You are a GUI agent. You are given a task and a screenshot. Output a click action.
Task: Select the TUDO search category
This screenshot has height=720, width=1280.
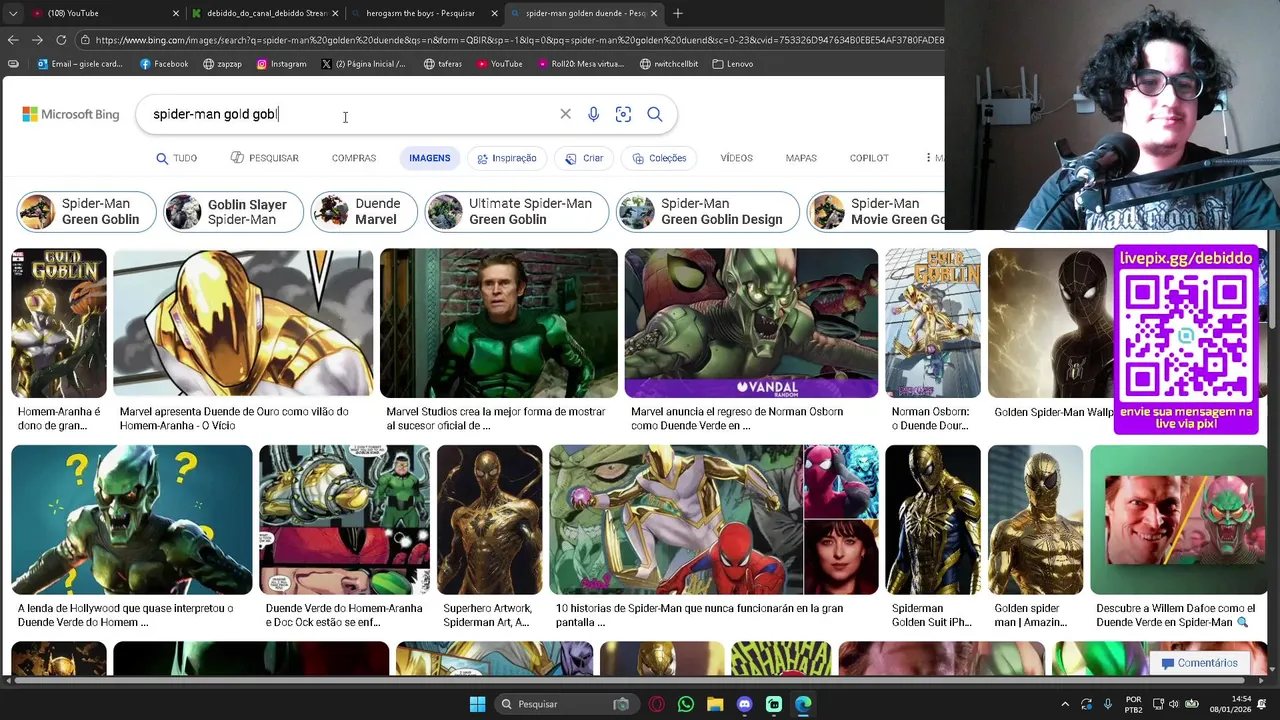point(177,158)
